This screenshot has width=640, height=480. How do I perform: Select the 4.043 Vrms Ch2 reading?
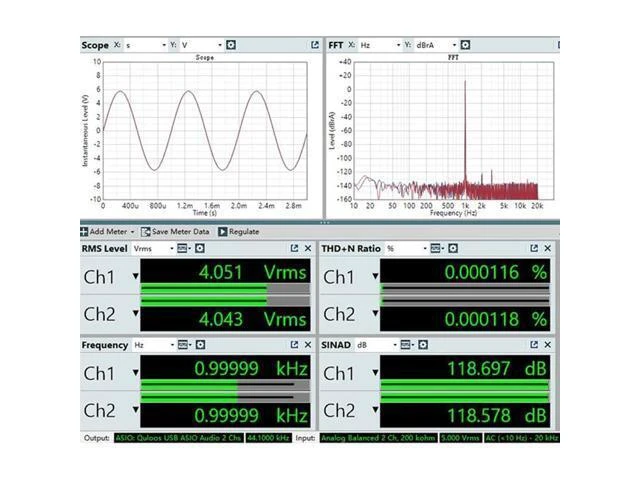click(253, 319)
